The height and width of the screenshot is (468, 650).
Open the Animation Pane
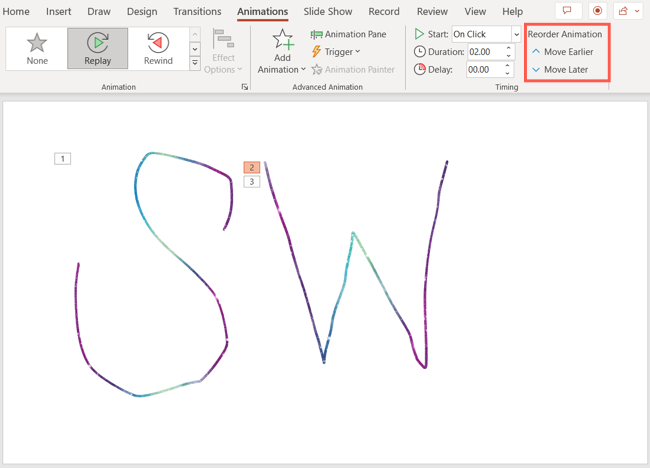[348, 34]
